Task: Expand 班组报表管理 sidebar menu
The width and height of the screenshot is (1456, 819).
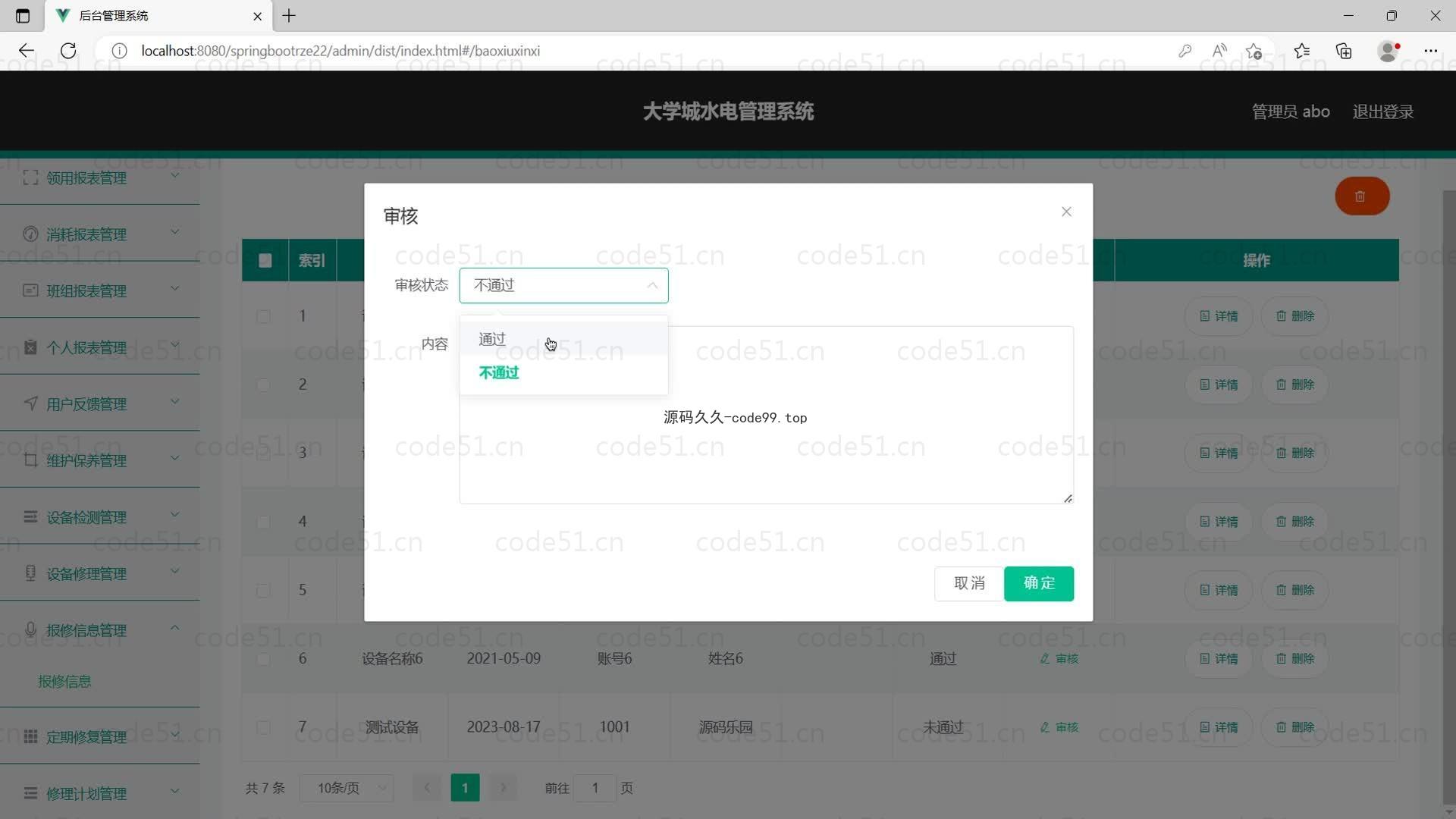Action: pos(100,290)
